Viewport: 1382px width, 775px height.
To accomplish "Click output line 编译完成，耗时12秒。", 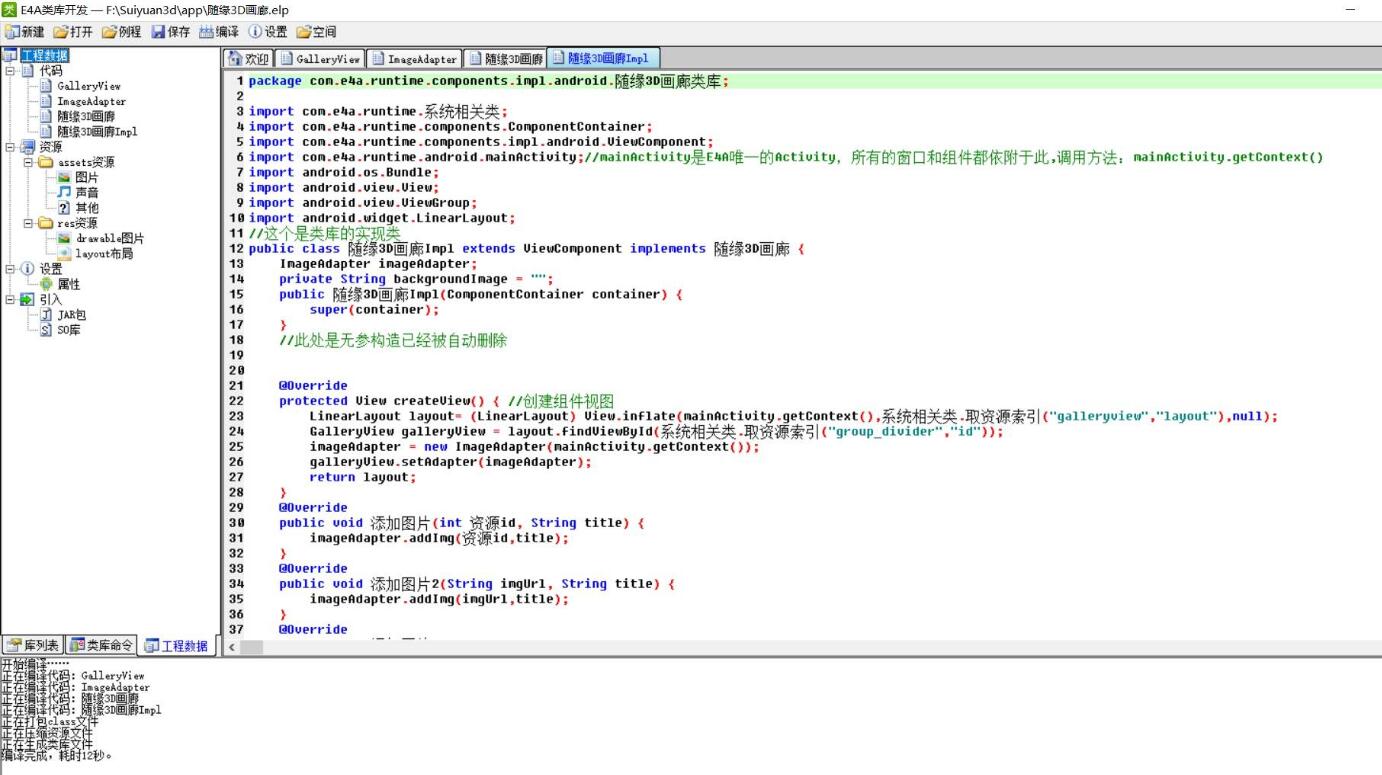I will [x=57, y=755].
